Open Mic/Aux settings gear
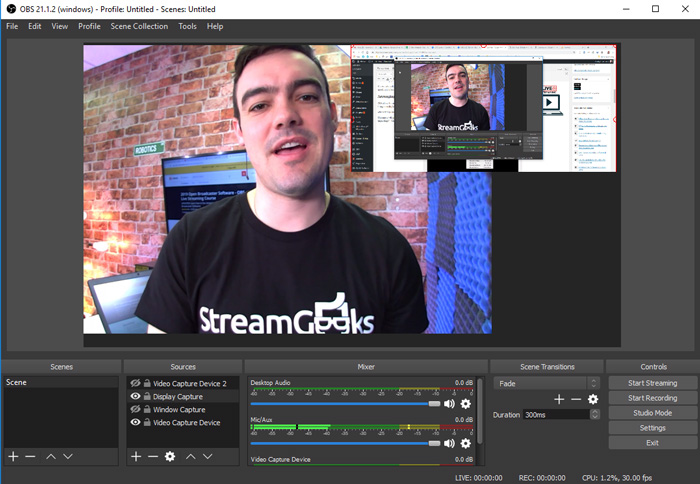This screenshot has width=700, height=484. [x=466, y=443]
